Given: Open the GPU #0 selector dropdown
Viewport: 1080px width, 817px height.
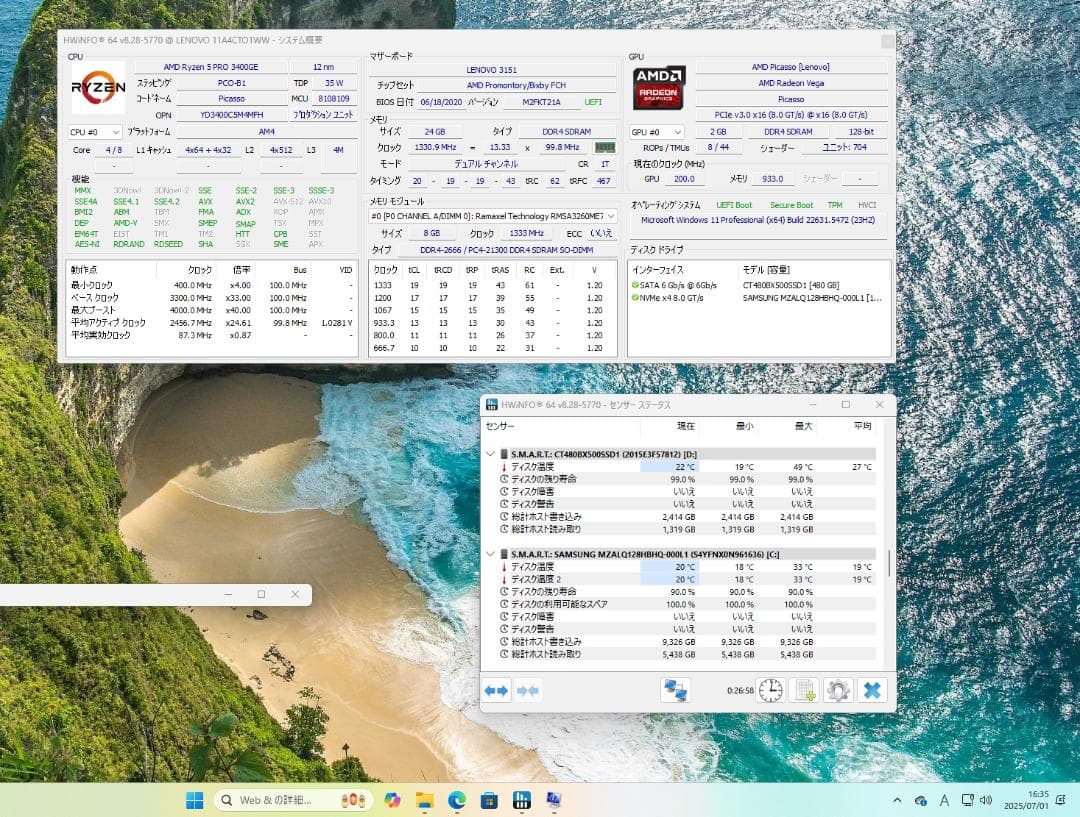Looking at the screenshot, I should tap(656, 131).
